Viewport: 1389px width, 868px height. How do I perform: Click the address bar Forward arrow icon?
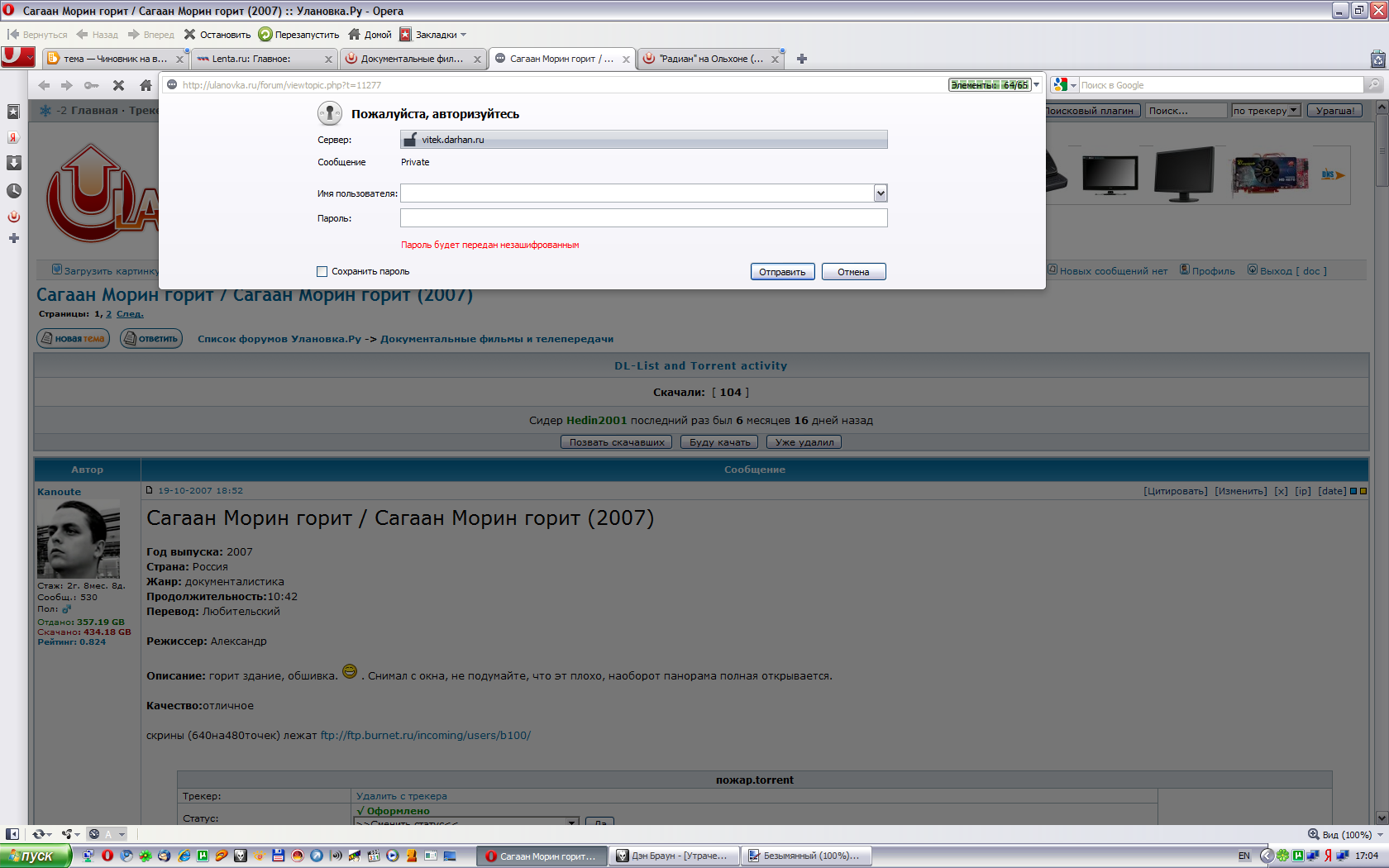coord(67,85)
